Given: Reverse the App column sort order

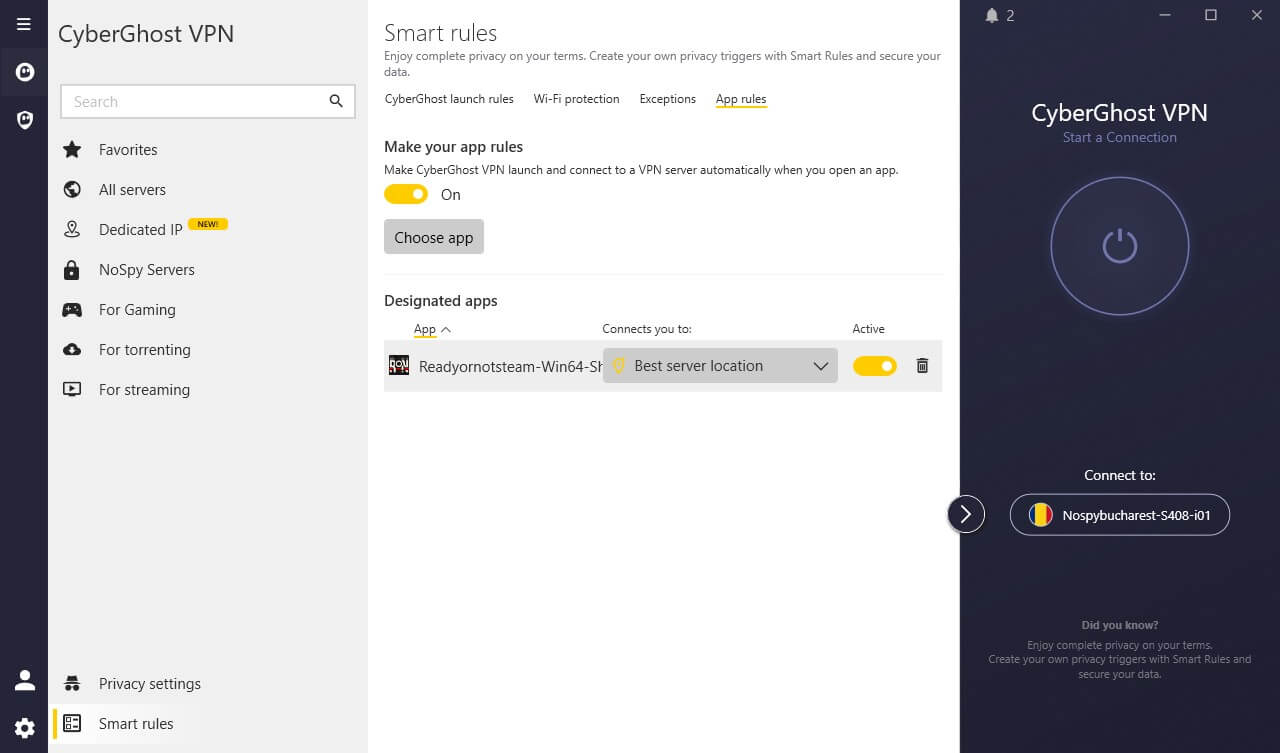Looking at the screenshot, I should [x=430, y=329].
